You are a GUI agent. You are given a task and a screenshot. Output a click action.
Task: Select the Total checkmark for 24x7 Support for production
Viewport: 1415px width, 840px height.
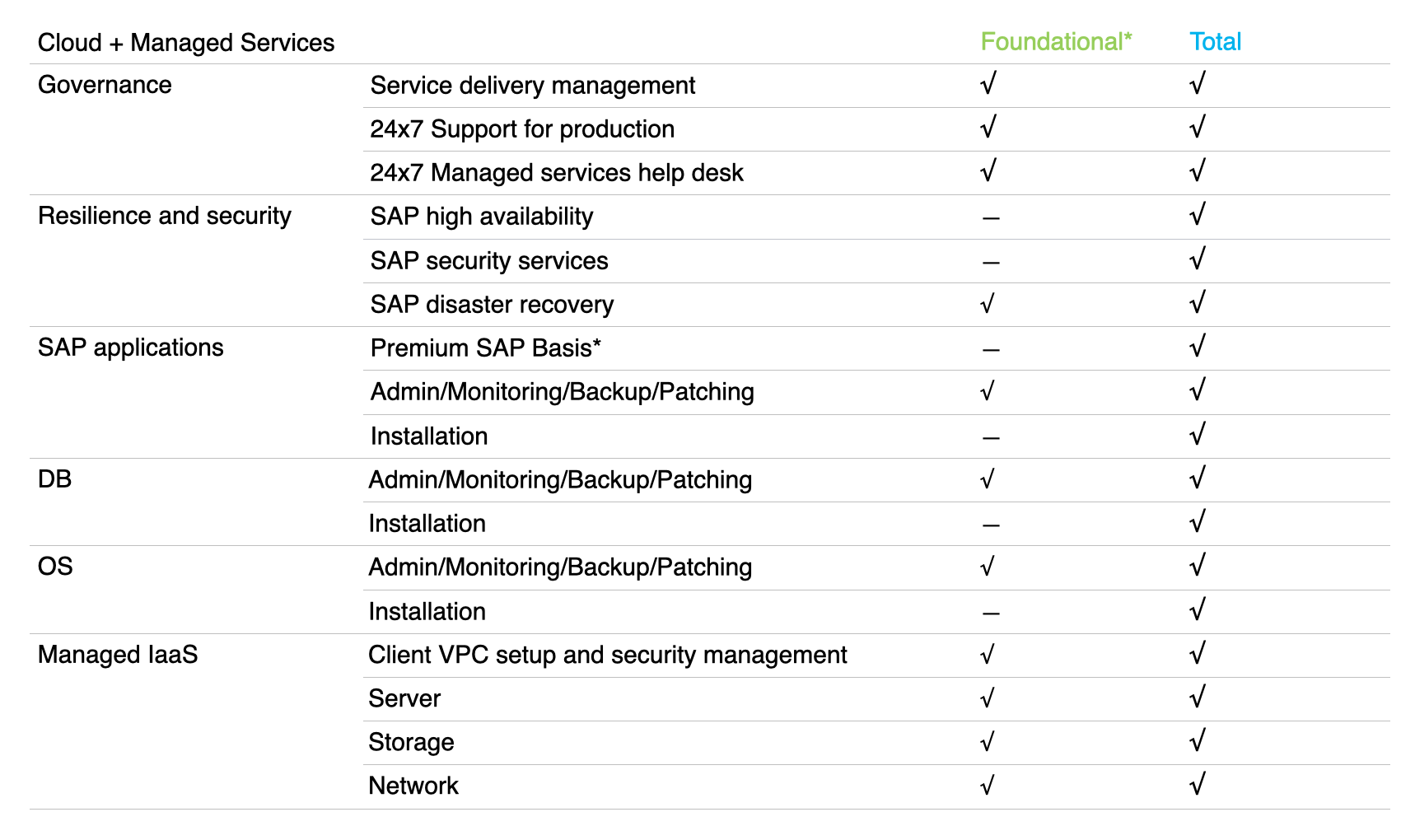[1198, 128]
